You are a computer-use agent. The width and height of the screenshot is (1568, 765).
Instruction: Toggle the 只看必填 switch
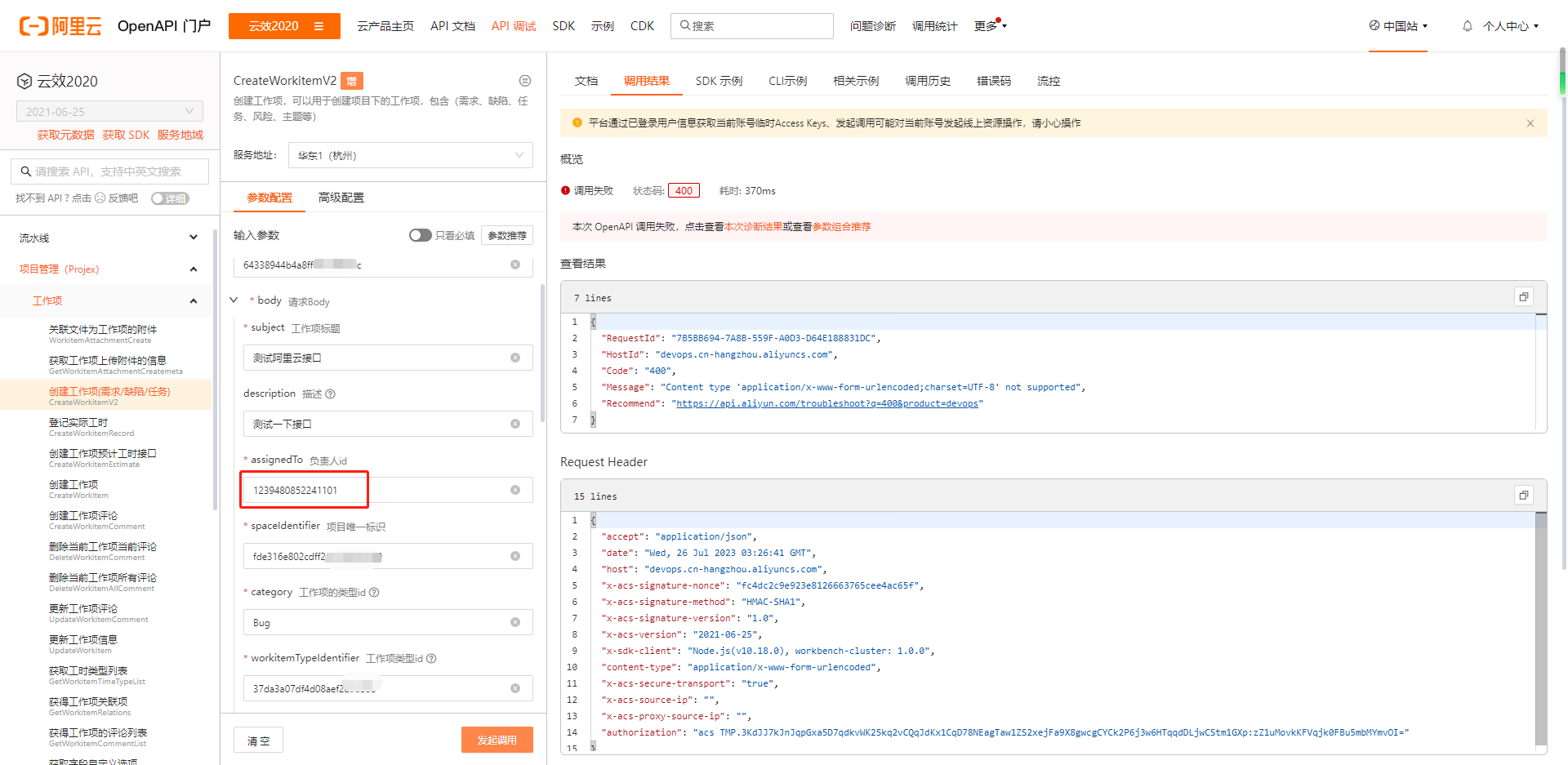tap(421, 235)
